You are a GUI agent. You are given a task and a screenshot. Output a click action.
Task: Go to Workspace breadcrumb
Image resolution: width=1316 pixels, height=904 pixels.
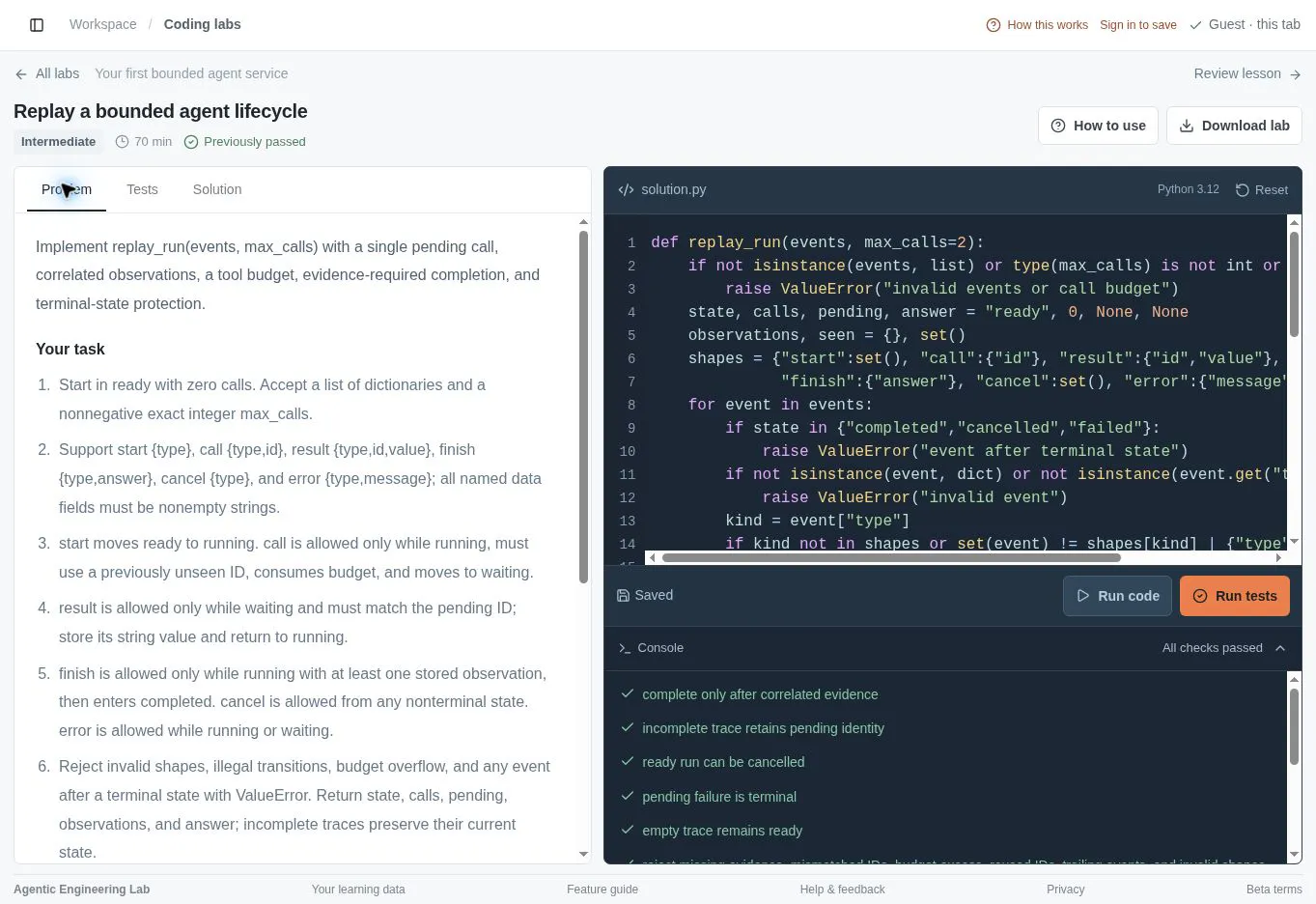click(x=103, y=24)
